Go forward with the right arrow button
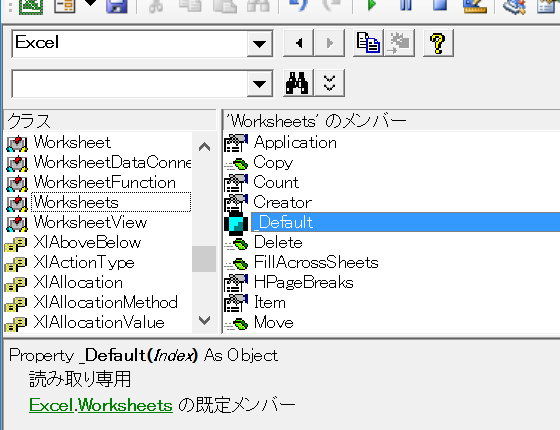Screen dimensions: 560x430 coord(329,43)
